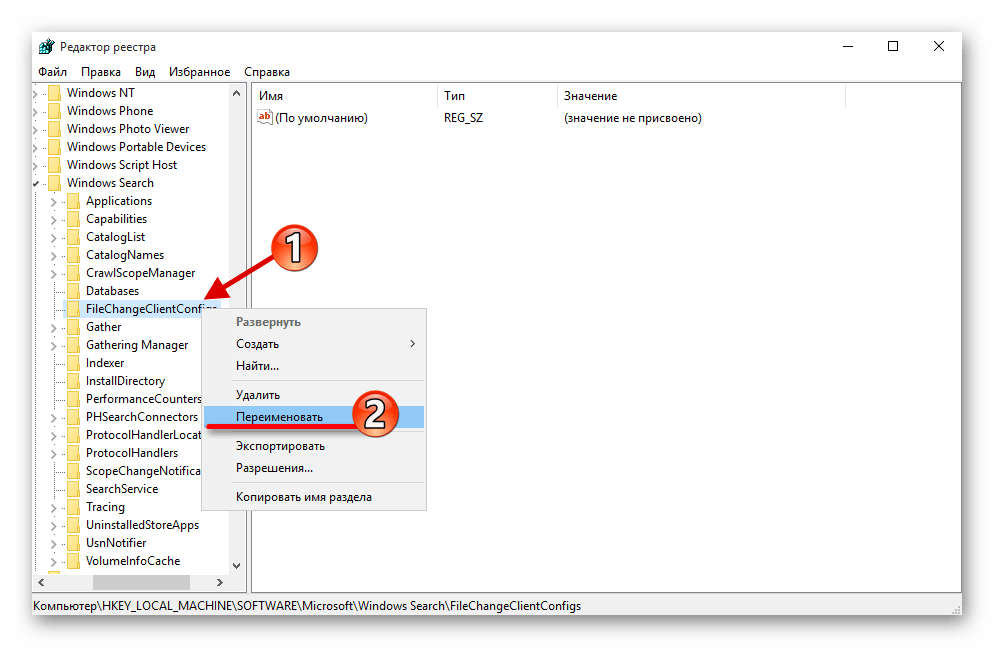This screenshot has height=647, width=994.
Task: Click the SearchService folder icon
Action: pos(72,489)
